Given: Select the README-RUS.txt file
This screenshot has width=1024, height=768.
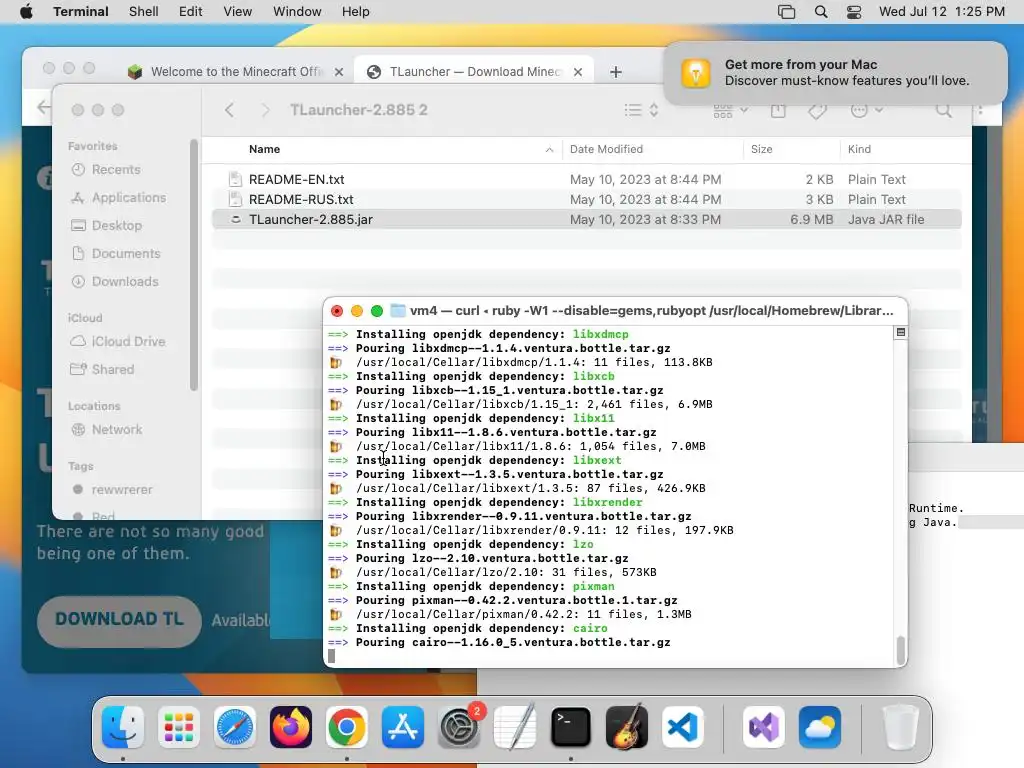Looking at the screenshot, I should pyautogui.click(x=586, y=200).
